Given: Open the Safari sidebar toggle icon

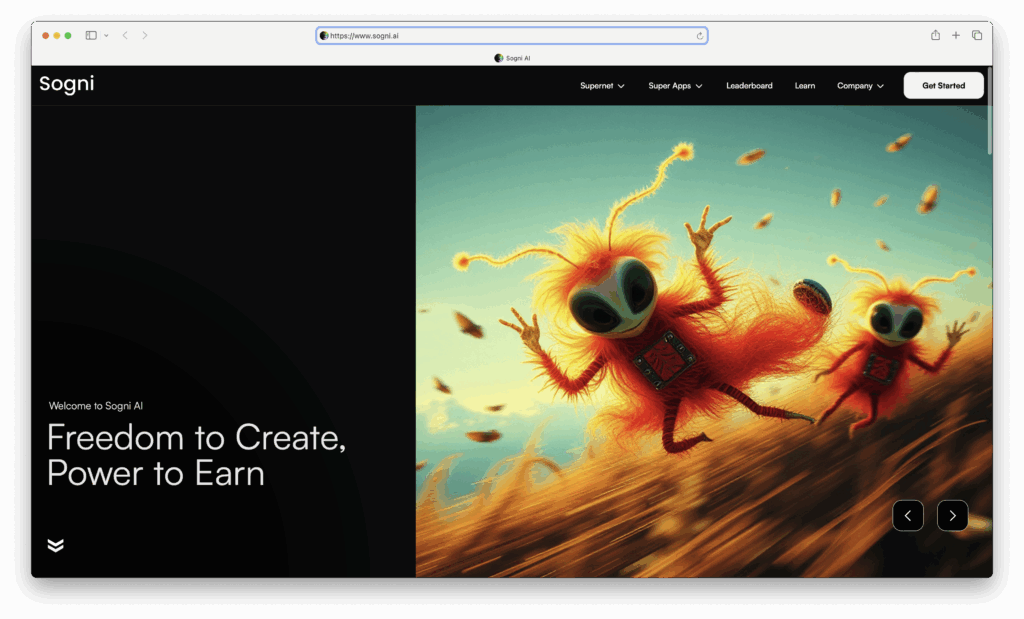Looking at the screenshot, I should 91,35.
